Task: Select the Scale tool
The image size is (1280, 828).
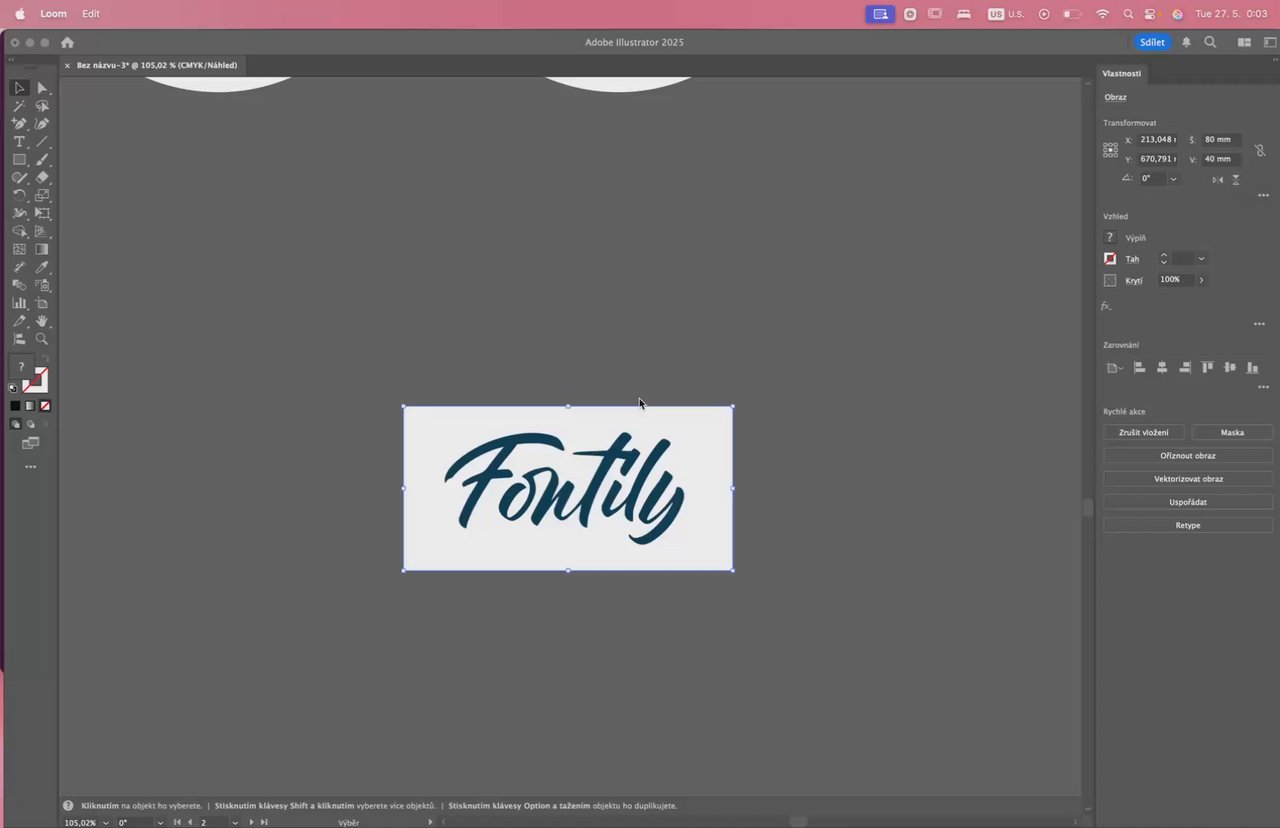Action: 42,196
